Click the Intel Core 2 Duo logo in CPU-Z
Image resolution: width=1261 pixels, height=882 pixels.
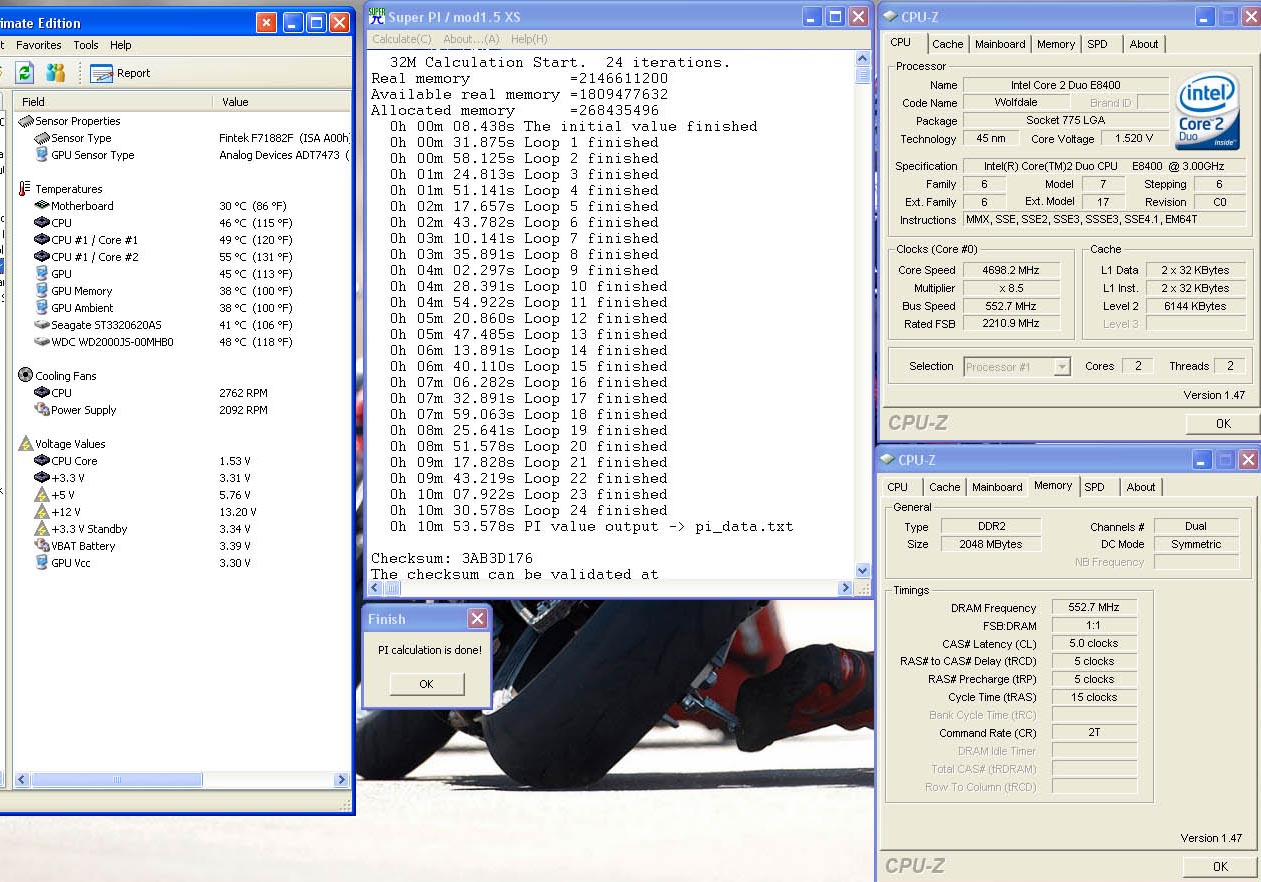[1206, 111]
